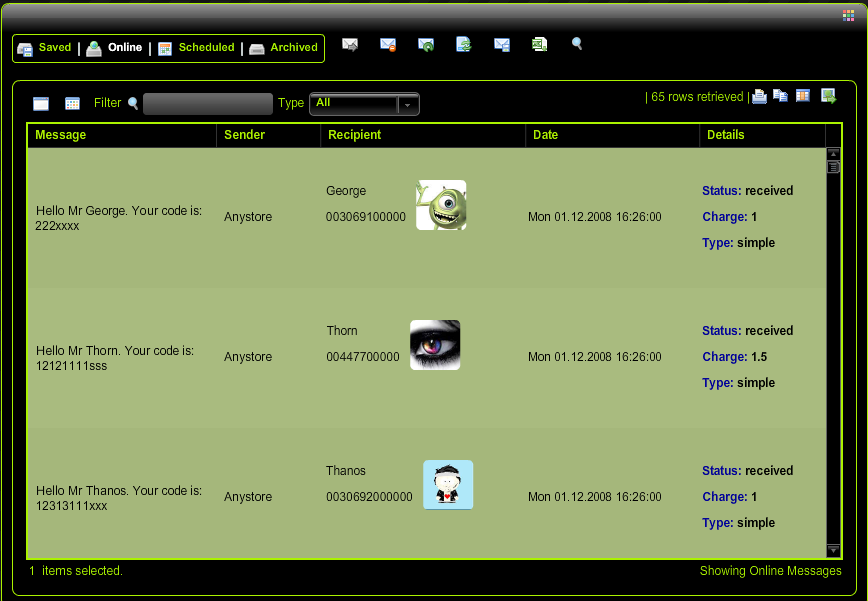This screenshot has width=868, height=601.
Task: Click the Type dropdown arrow button
Action: (x=407, y=105)
